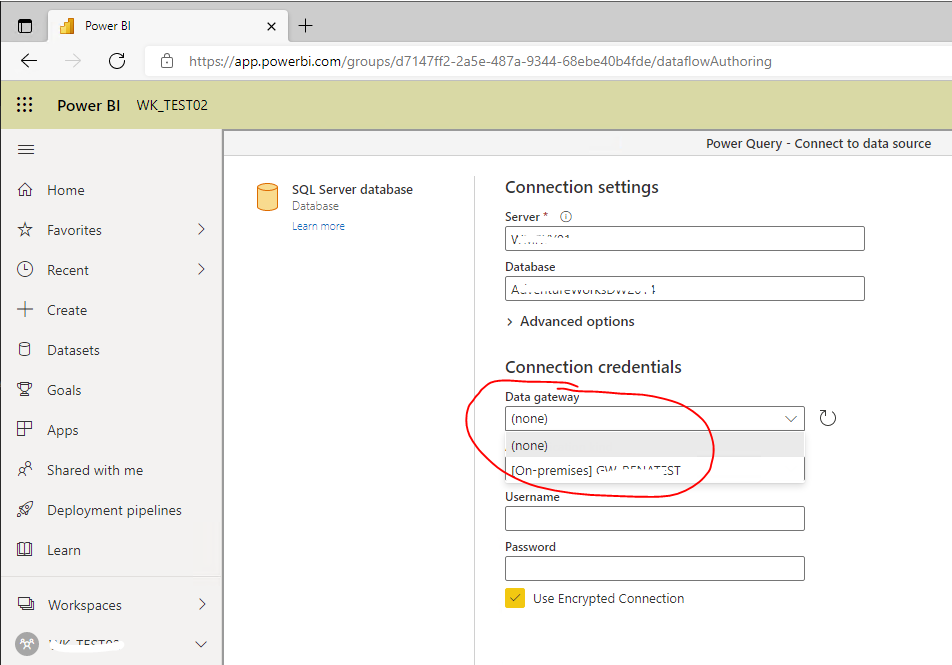Viewport: 952px width, 665px height.
Task: Open Shared with me
Action: [95, 471]
